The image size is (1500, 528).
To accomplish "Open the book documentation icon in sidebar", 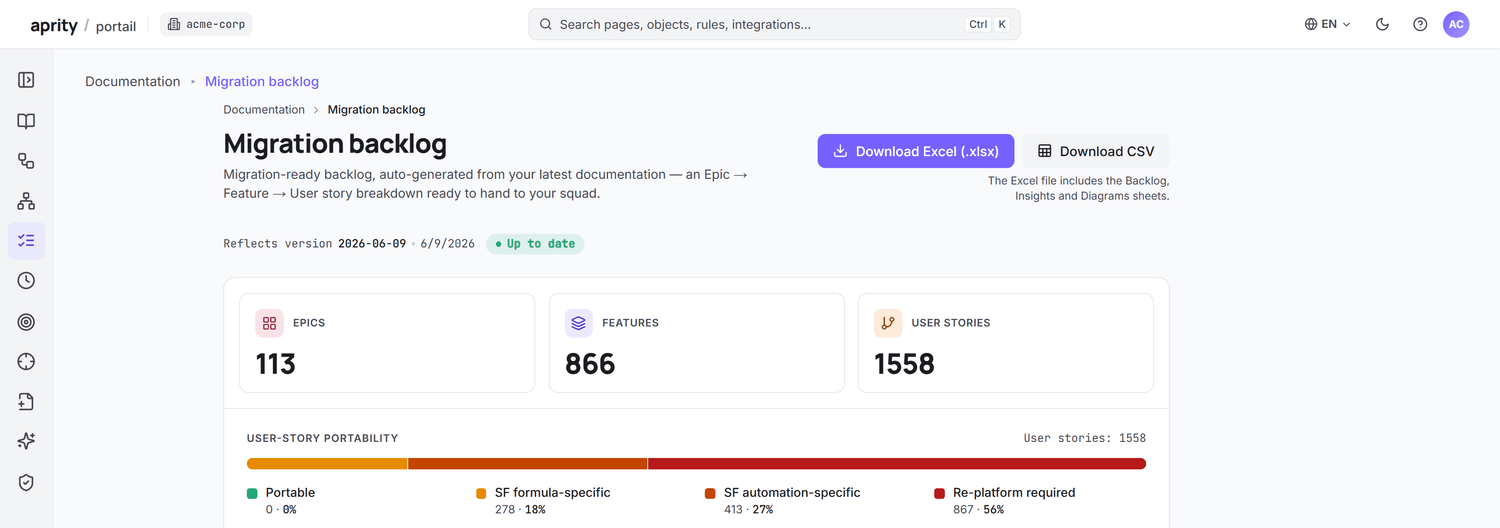I will (26, 120).
